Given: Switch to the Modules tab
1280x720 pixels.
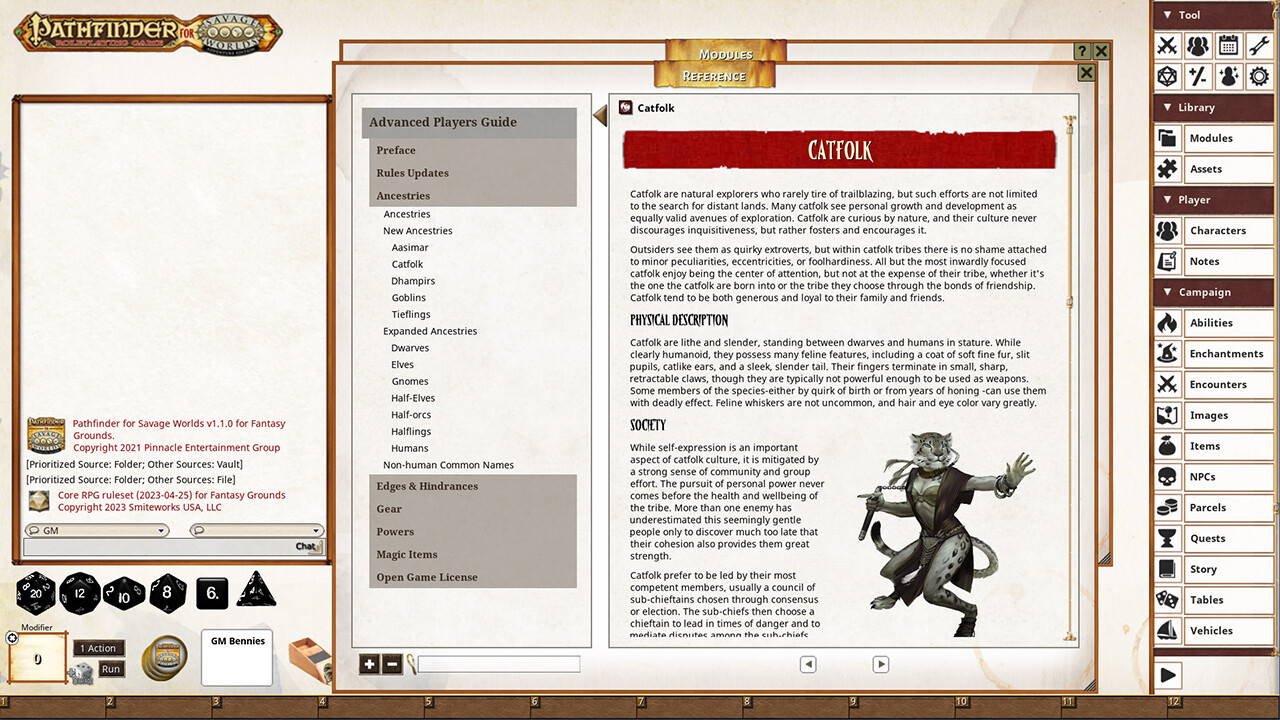Looking at the screenshot, I should click(725, 53).
